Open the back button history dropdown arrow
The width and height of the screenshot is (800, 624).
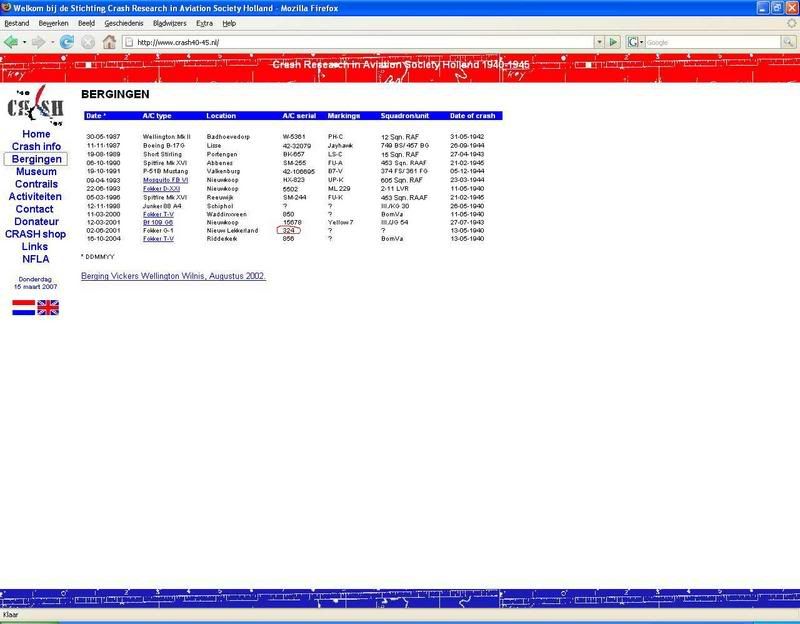coord(24,42)
